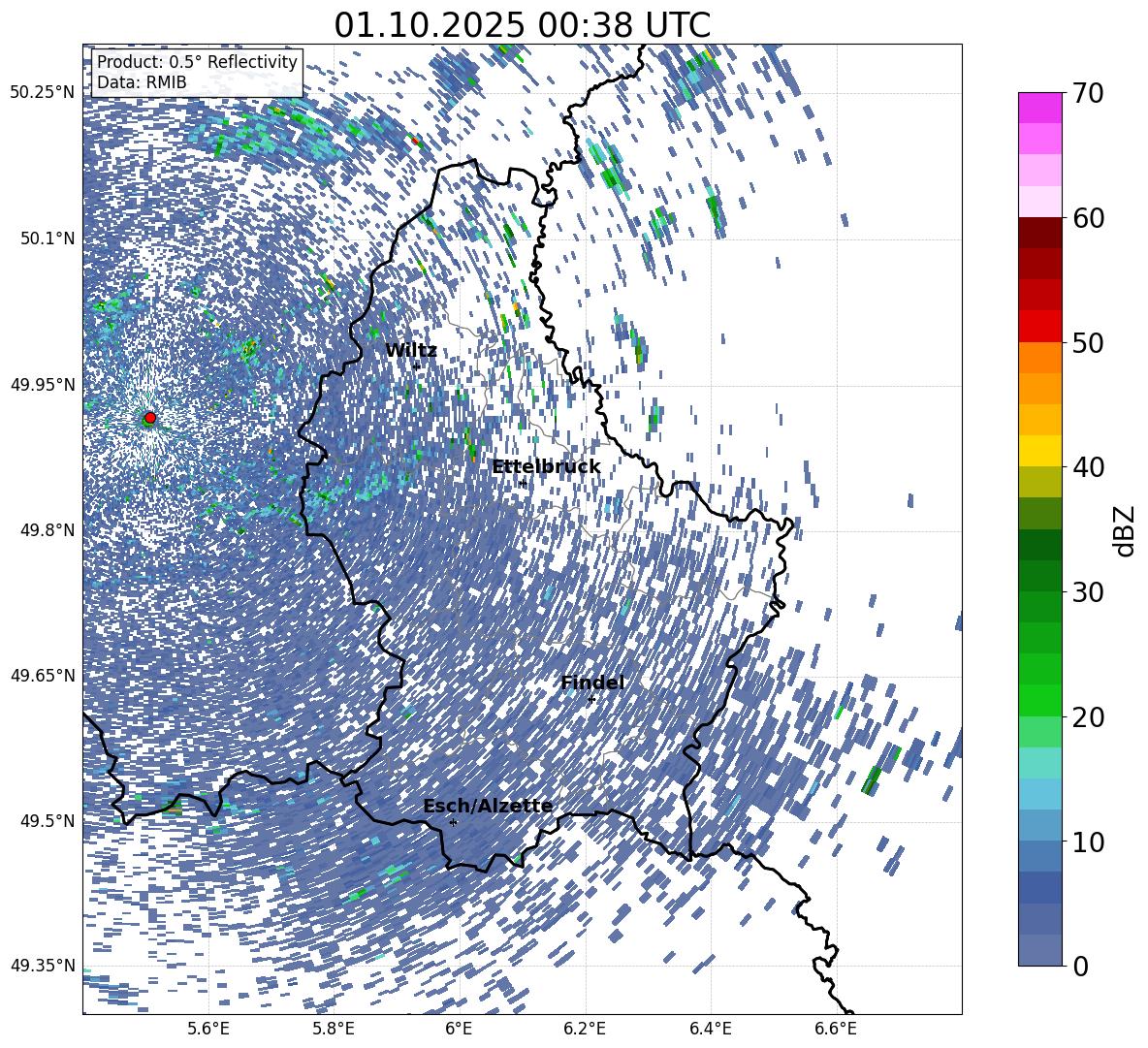Click the magenta top colorbar segment

1039,108
